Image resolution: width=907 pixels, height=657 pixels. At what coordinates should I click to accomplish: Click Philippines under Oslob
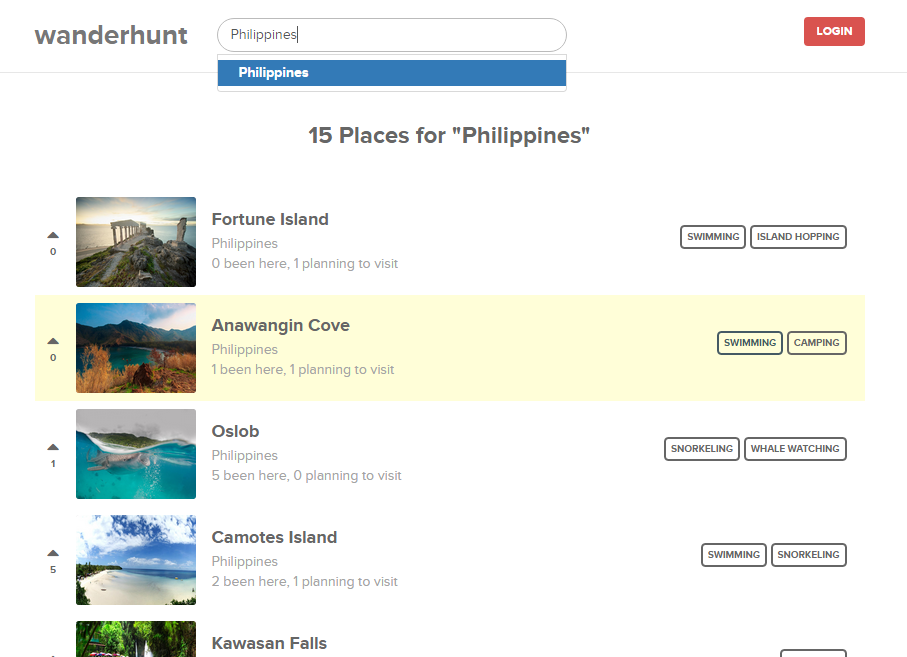[245, 455]
